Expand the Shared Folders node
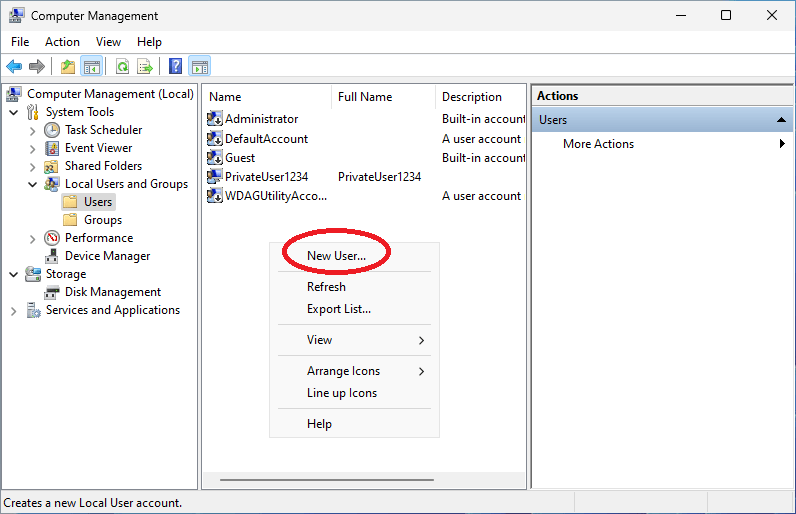This screenshot has width=796, height=514. (32, 167)
